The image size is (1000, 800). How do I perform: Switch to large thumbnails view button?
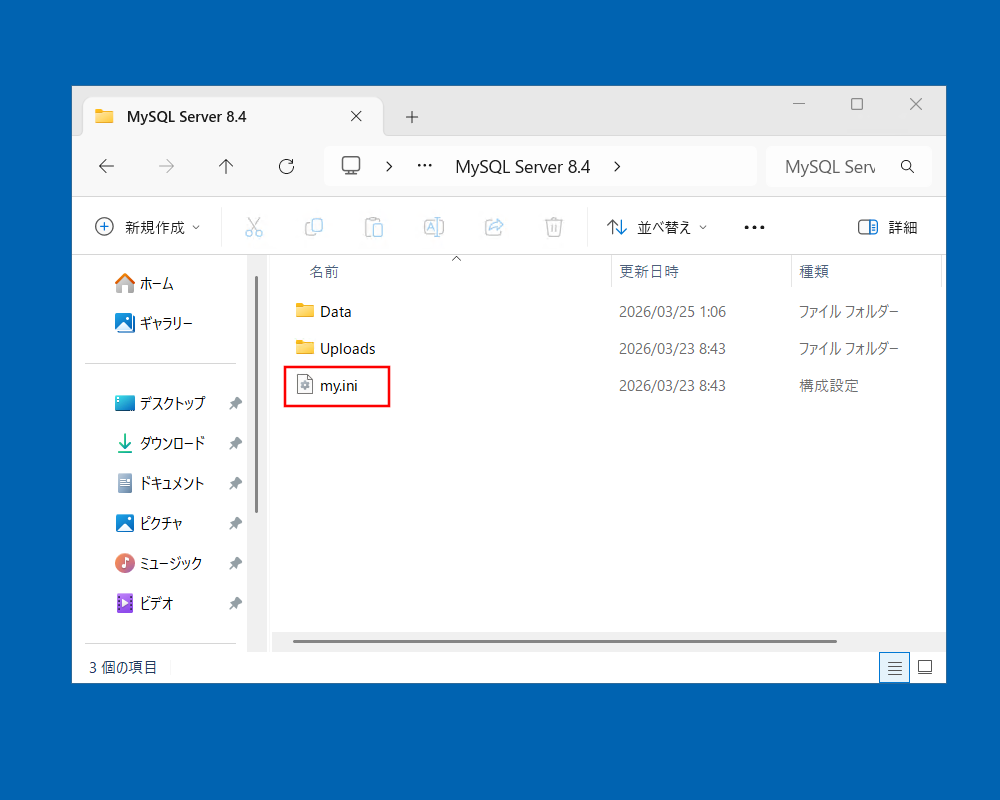pyautogui.click(x=925, y=667)
